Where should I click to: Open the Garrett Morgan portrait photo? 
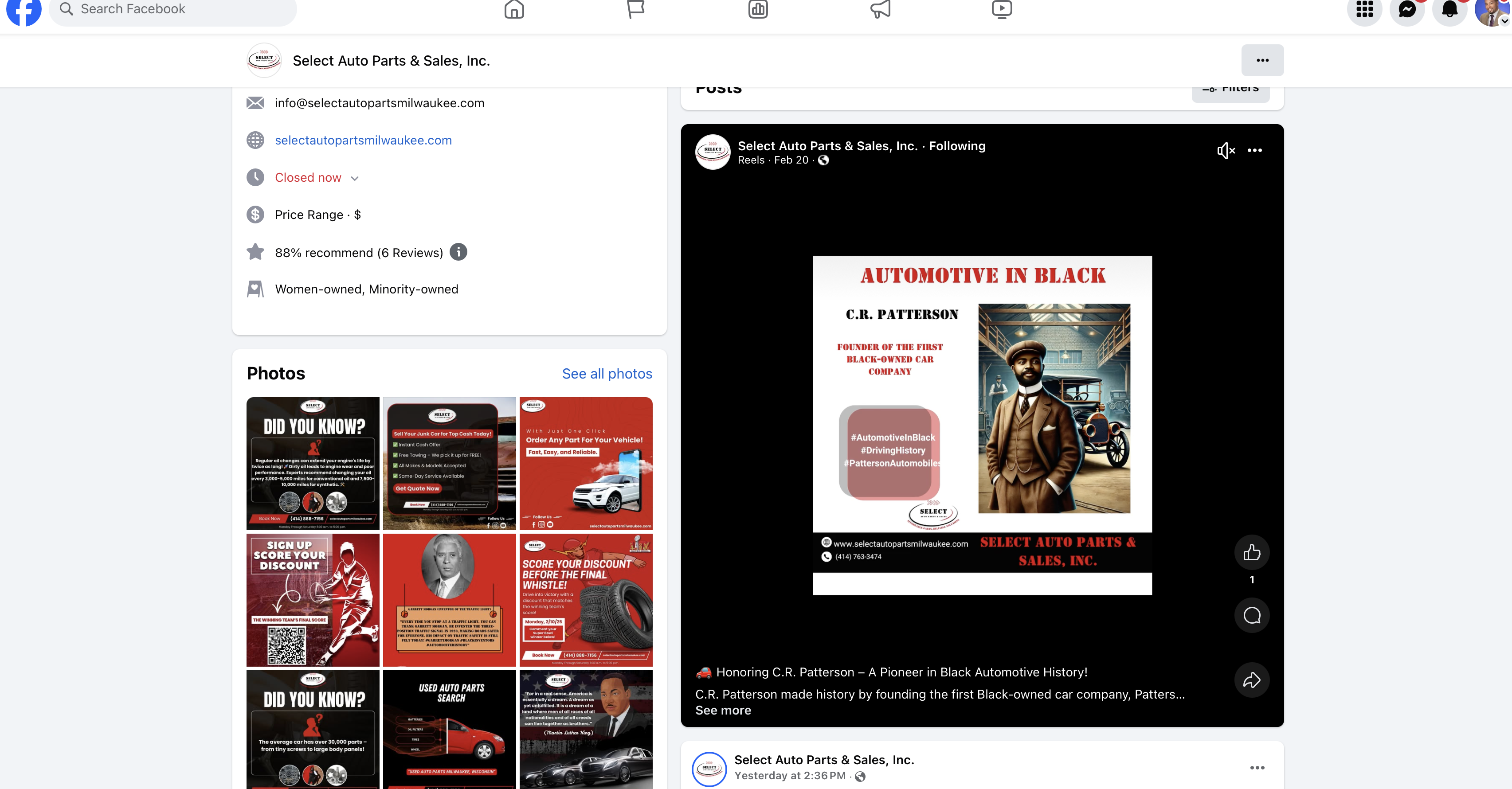(450, 600)
